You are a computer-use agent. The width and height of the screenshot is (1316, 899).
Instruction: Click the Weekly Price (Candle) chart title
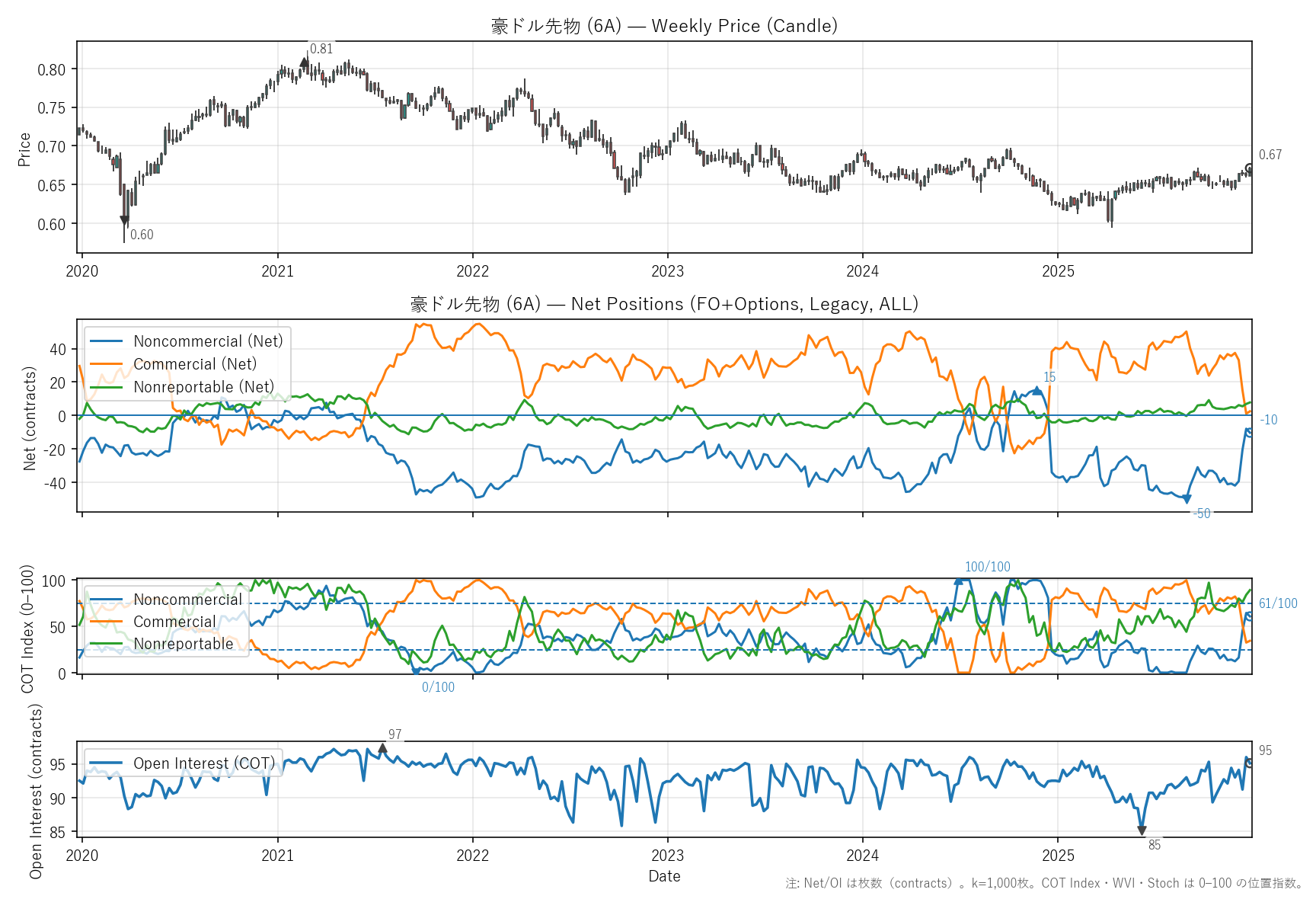(664, 26)
